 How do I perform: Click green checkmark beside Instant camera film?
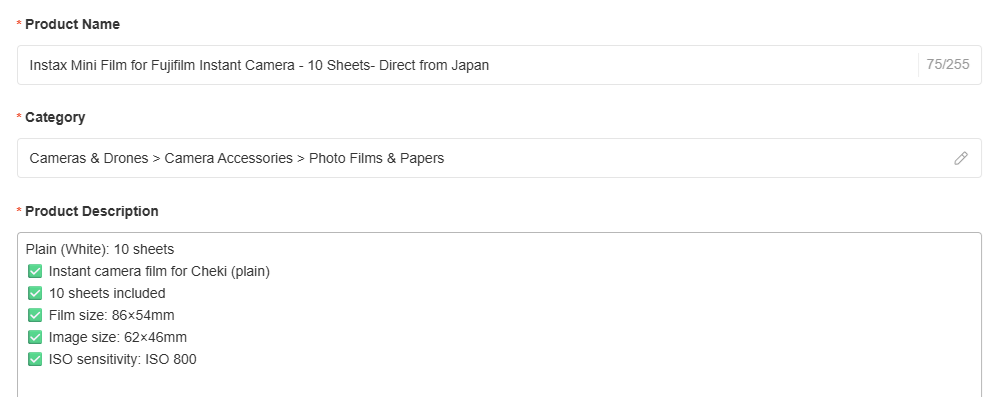(35, 271)
